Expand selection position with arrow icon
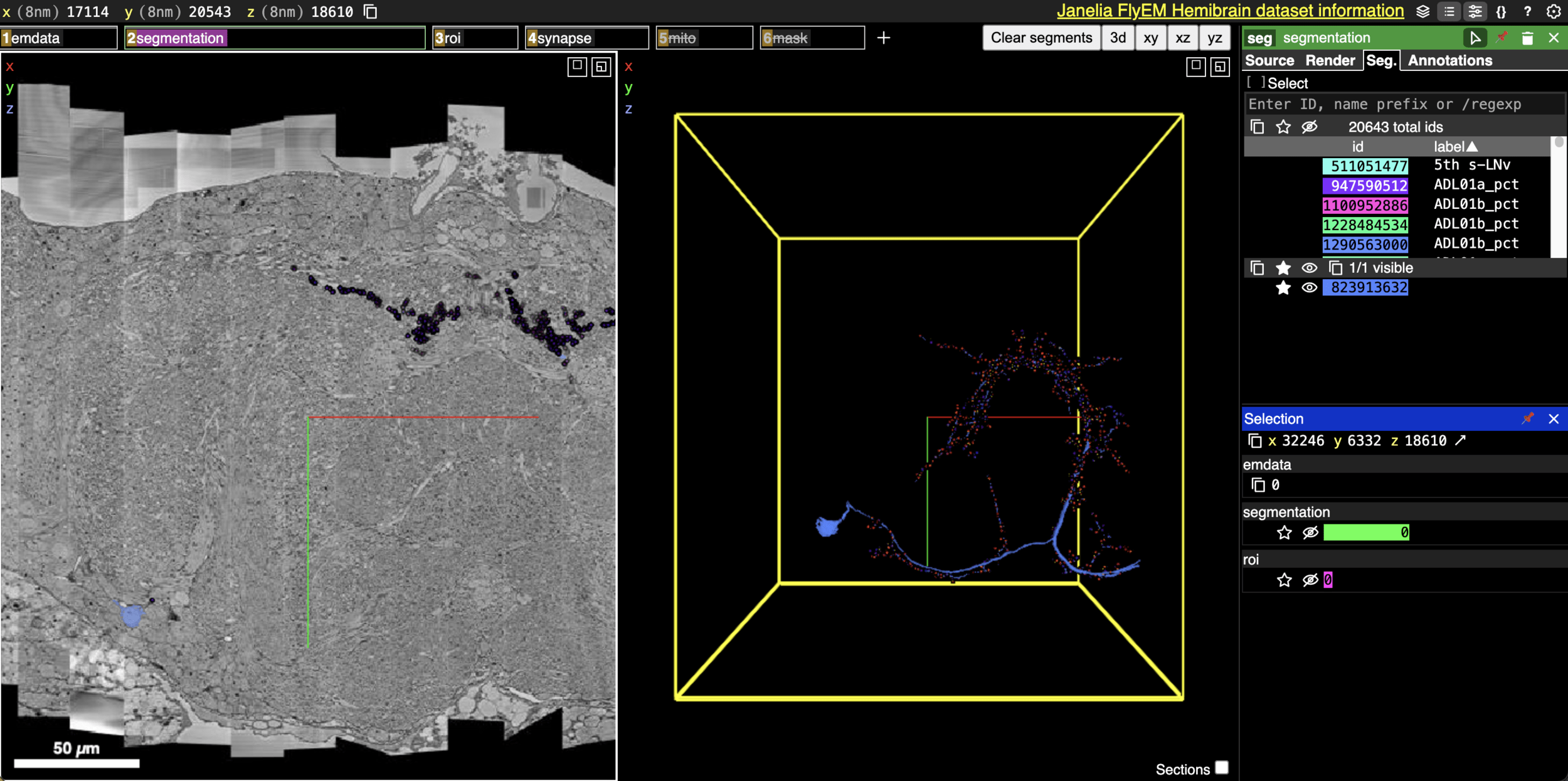Screen dimensions: 1568x781 (x=1461, y=440)
